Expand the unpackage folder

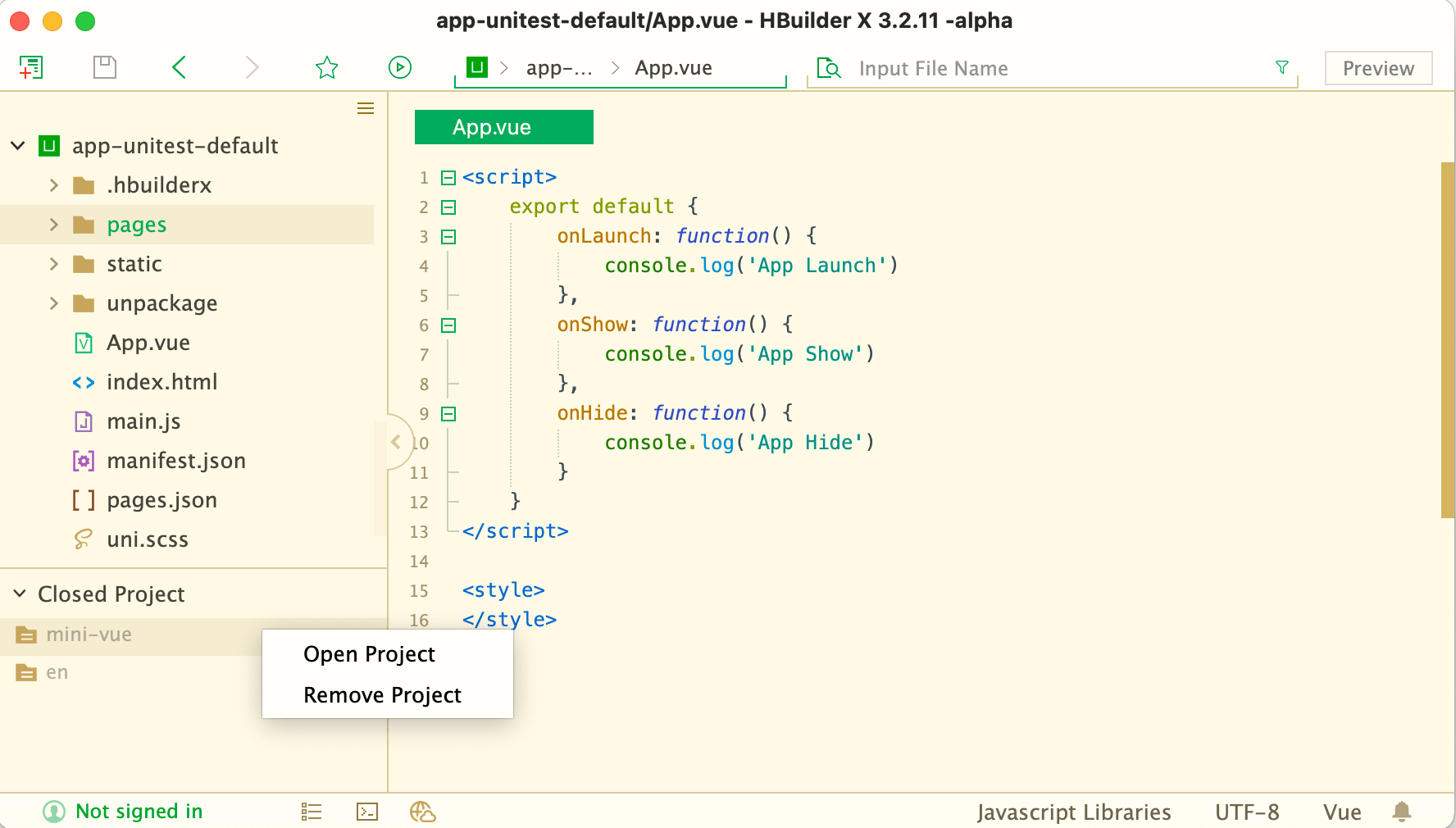coord(54,303)
